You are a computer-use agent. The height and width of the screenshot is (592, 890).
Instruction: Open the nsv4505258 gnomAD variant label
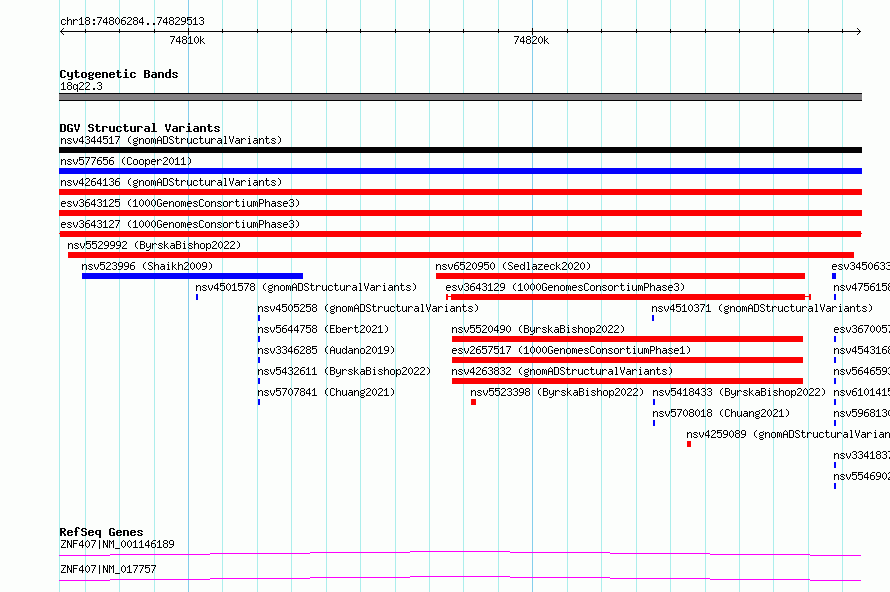pos(368,308)
